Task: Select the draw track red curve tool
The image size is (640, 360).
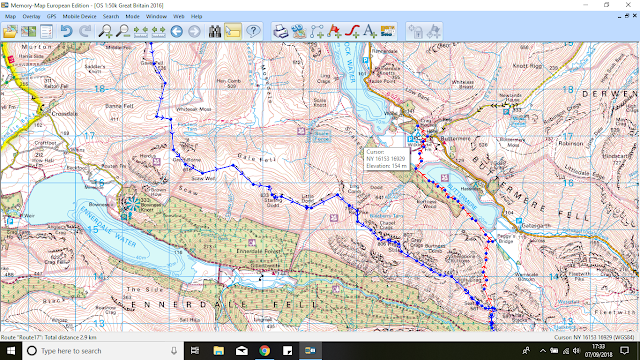Action: [352, 31]
